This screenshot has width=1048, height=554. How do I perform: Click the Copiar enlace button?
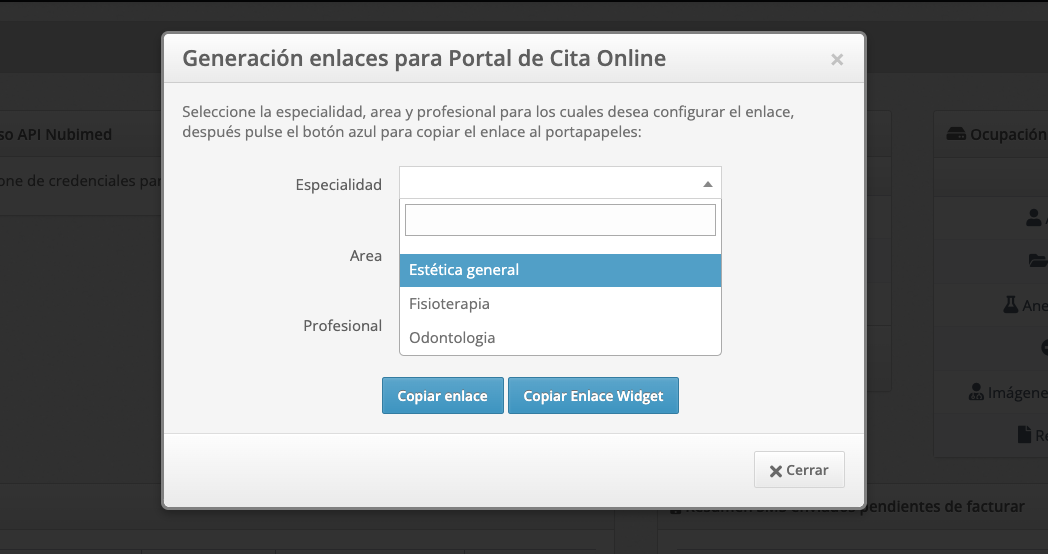(442, 396)
